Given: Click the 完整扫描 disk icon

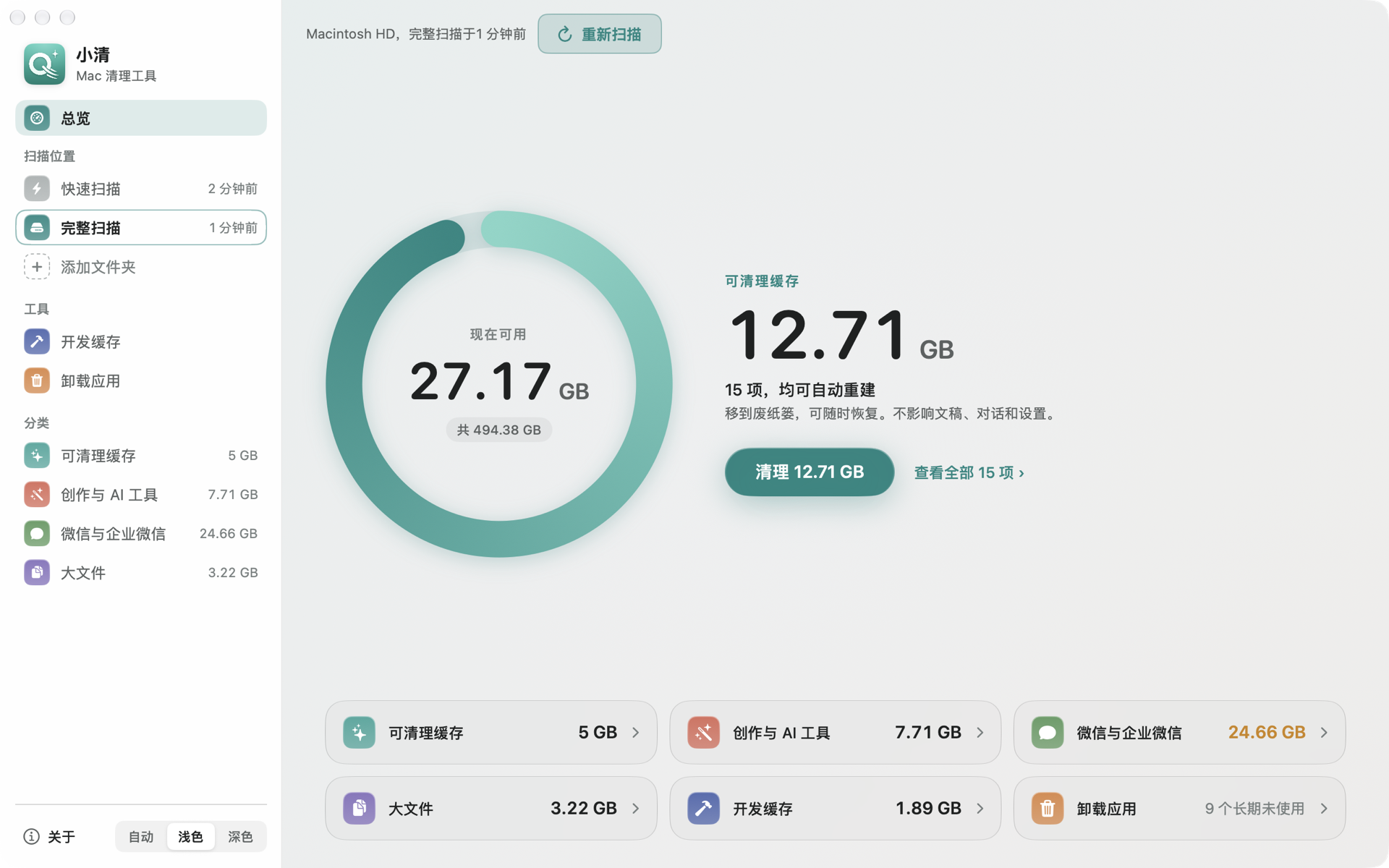Looking at the screenshot, I should point(37,228).
